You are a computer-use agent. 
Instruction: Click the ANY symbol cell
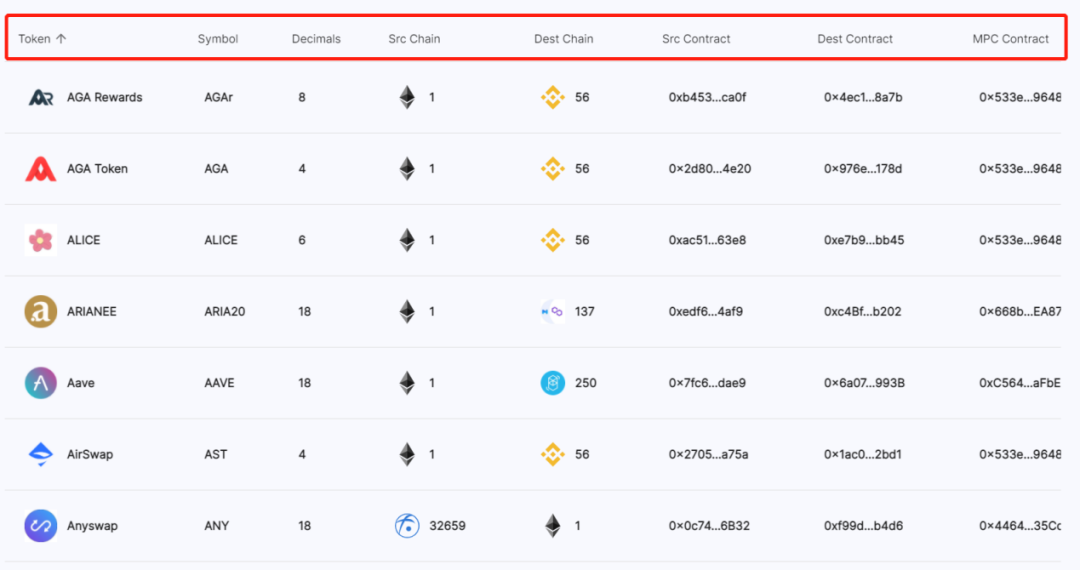pos(216,526)
